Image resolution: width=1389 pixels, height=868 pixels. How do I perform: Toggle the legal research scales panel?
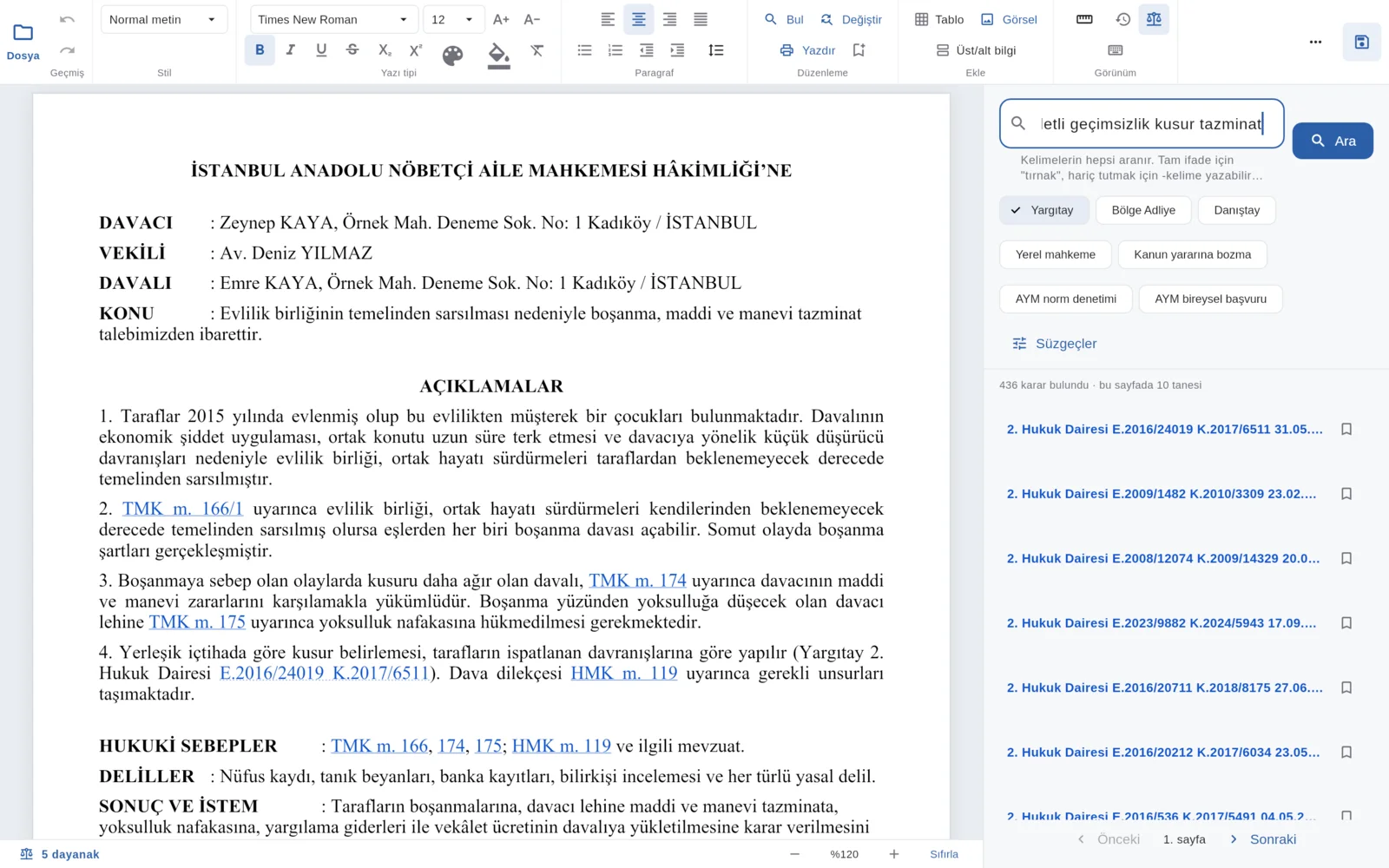click(1154, 19)
